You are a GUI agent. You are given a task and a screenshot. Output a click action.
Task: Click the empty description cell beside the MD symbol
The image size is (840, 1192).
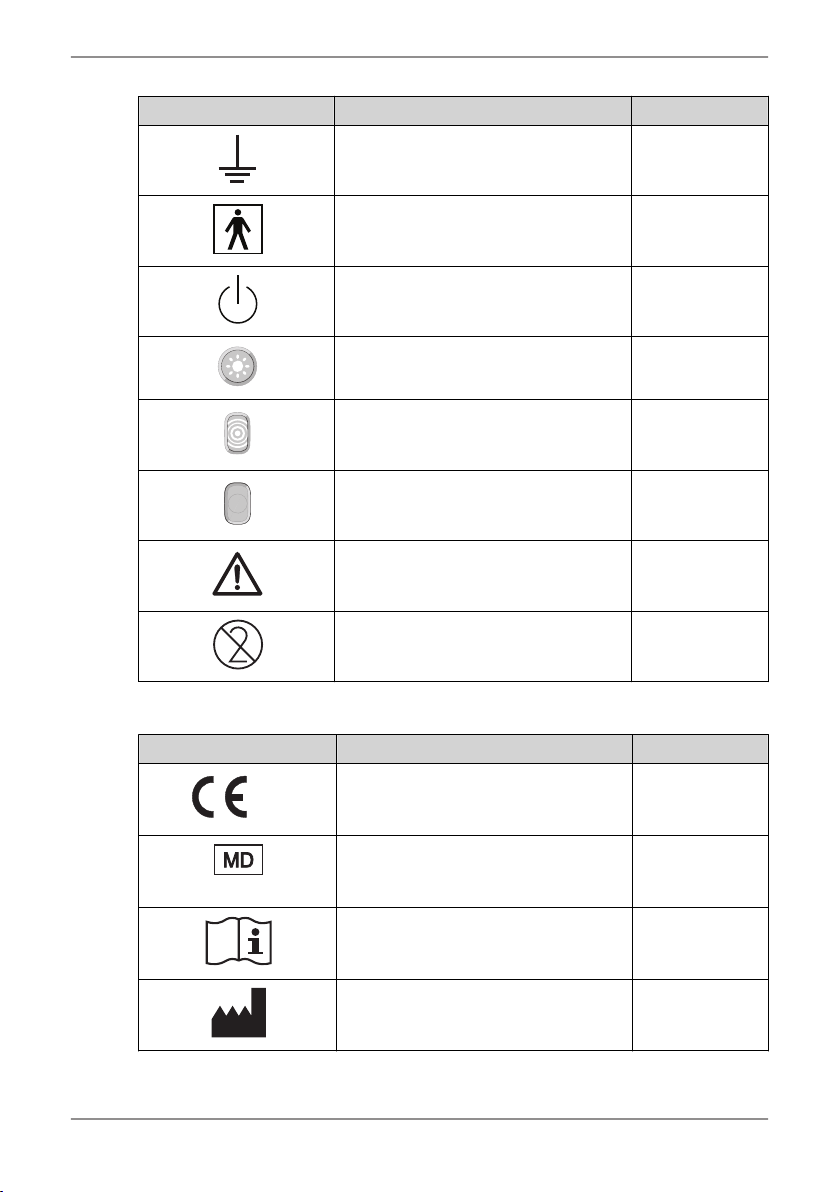coord(484,871)
